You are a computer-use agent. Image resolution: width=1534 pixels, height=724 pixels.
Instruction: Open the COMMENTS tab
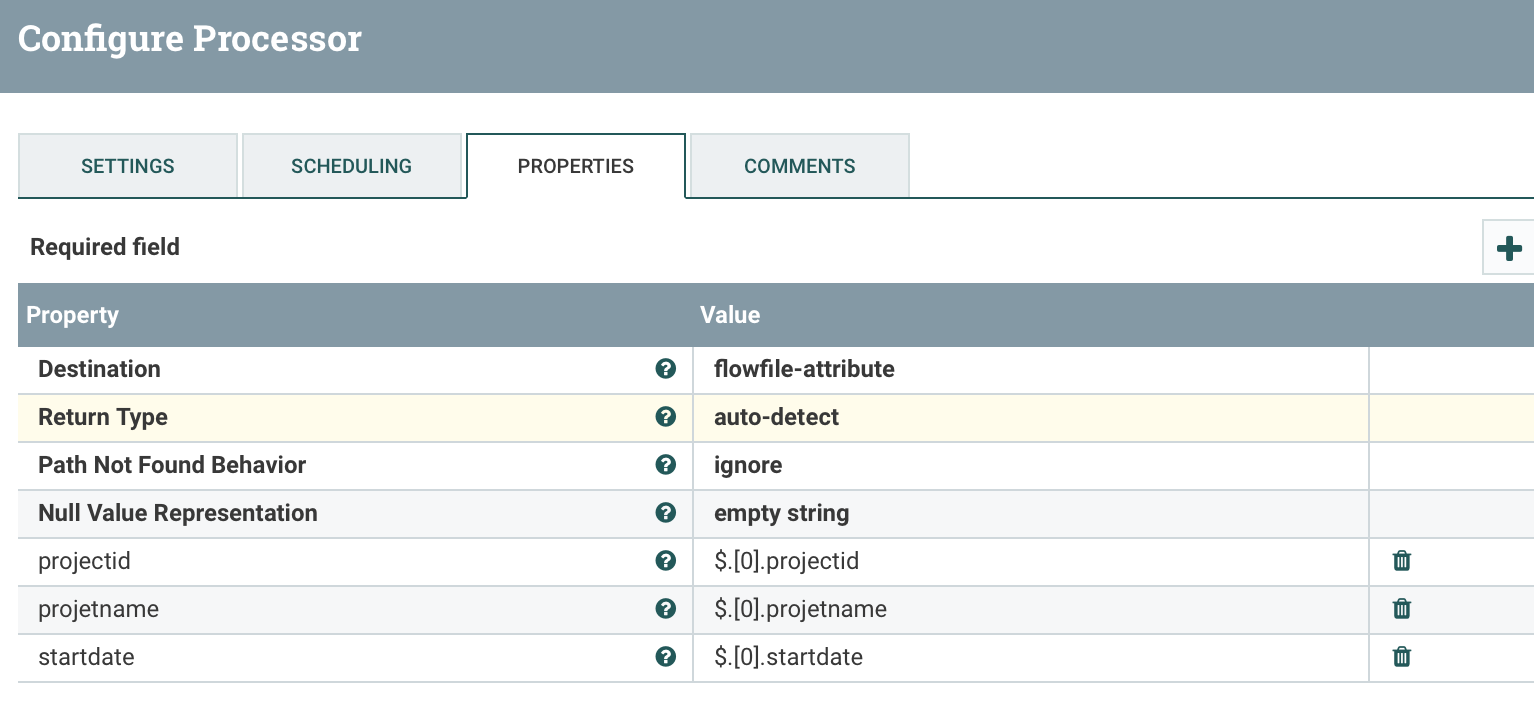coord(799,166)
